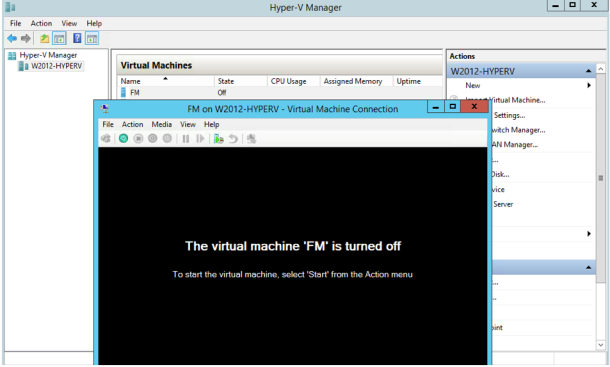The height and width of the screenshot is (367, 610).
Task: Click New in the Actions pane
Action: click(473, 85)
